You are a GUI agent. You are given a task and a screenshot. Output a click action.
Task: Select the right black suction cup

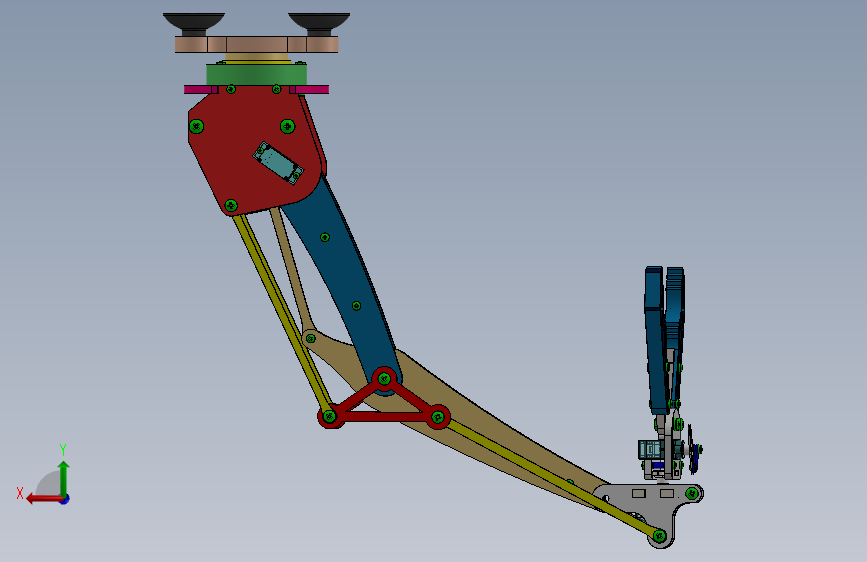319,24
